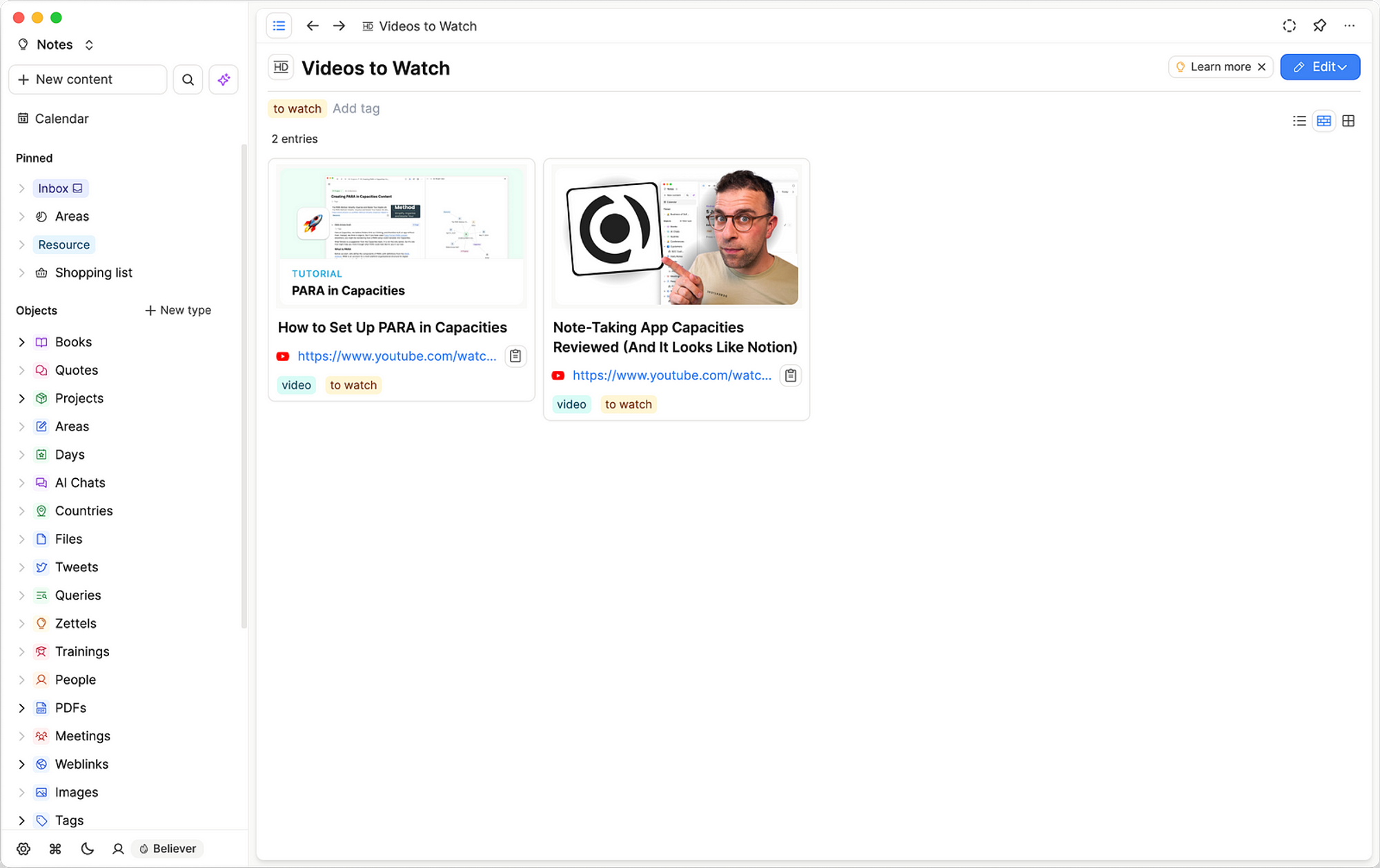Click the New content button
The height and width of the screenshot is (868, 1380).
[x=88, y=79]
